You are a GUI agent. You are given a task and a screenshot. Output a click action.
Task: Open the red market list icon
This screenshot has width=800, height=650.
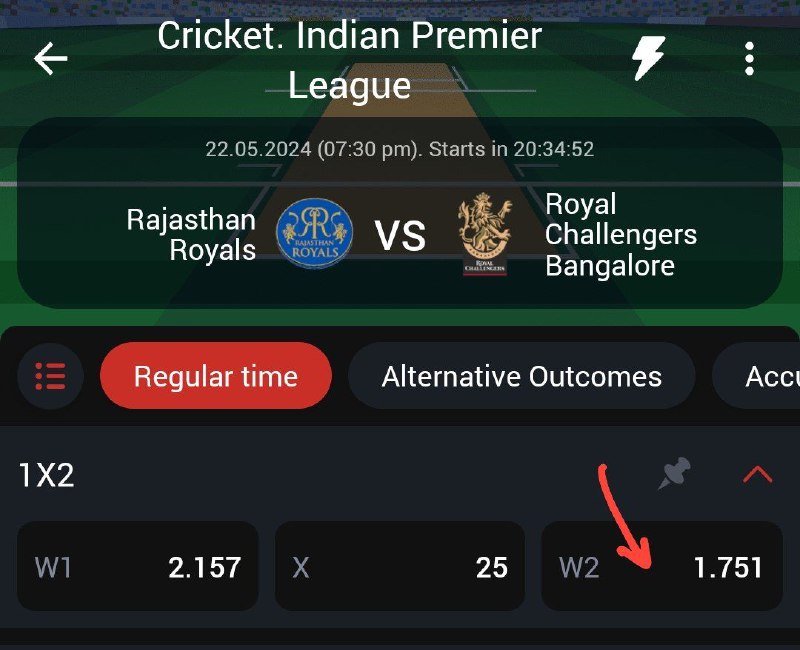(51, 376)
